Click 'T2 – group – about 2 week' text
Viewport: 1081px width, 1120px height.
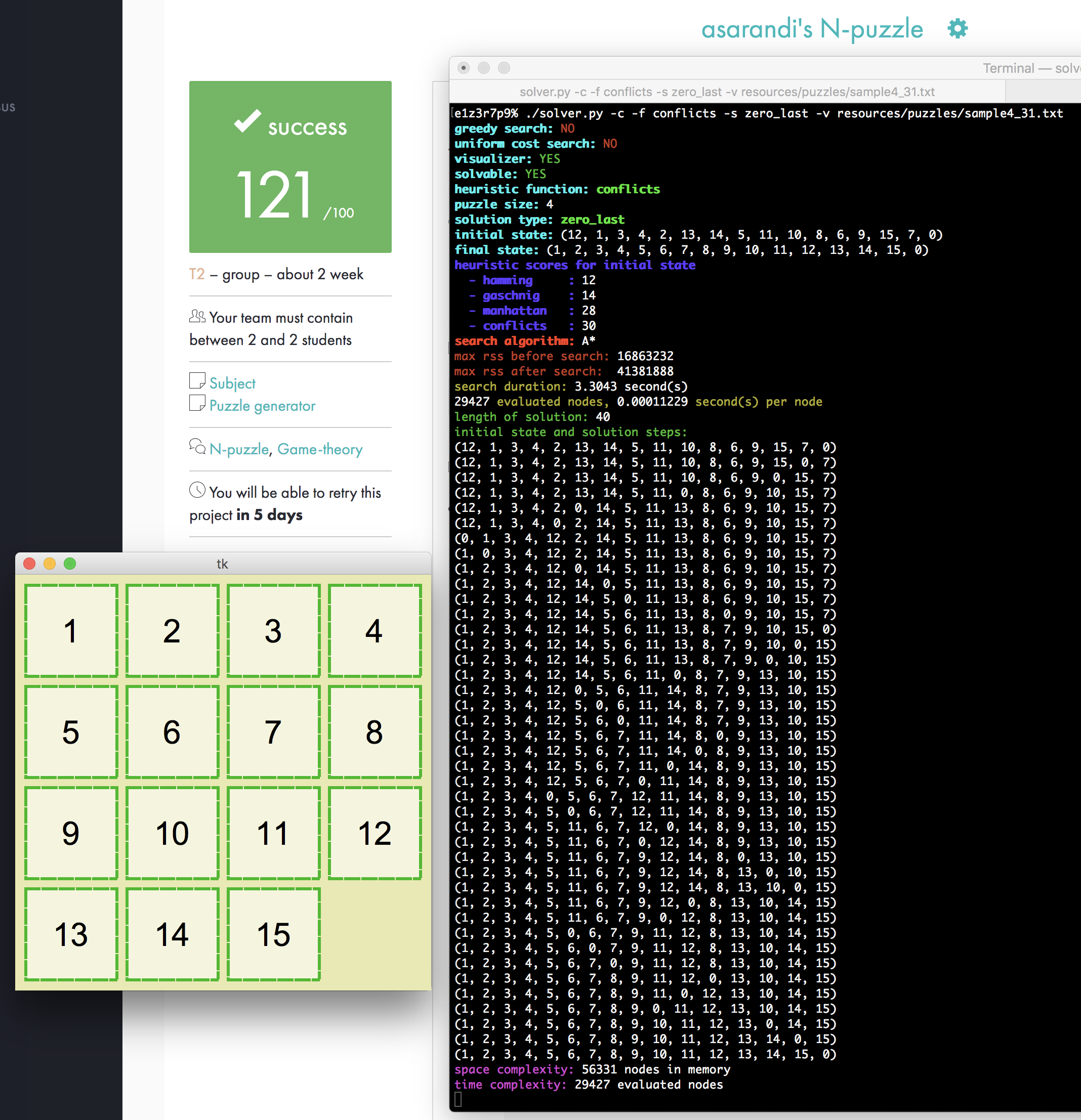[x=276, y=274]
